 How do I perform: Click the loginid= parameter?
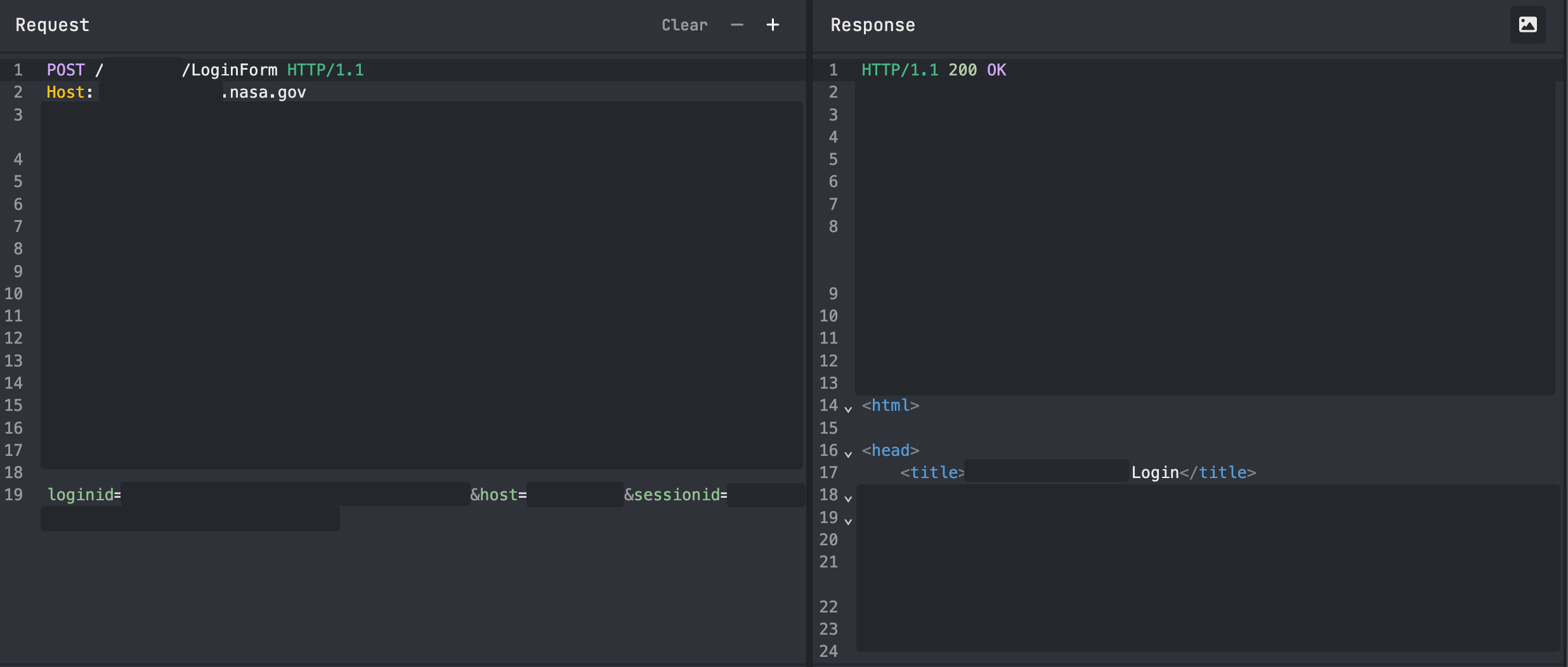(x=84, y=495)
